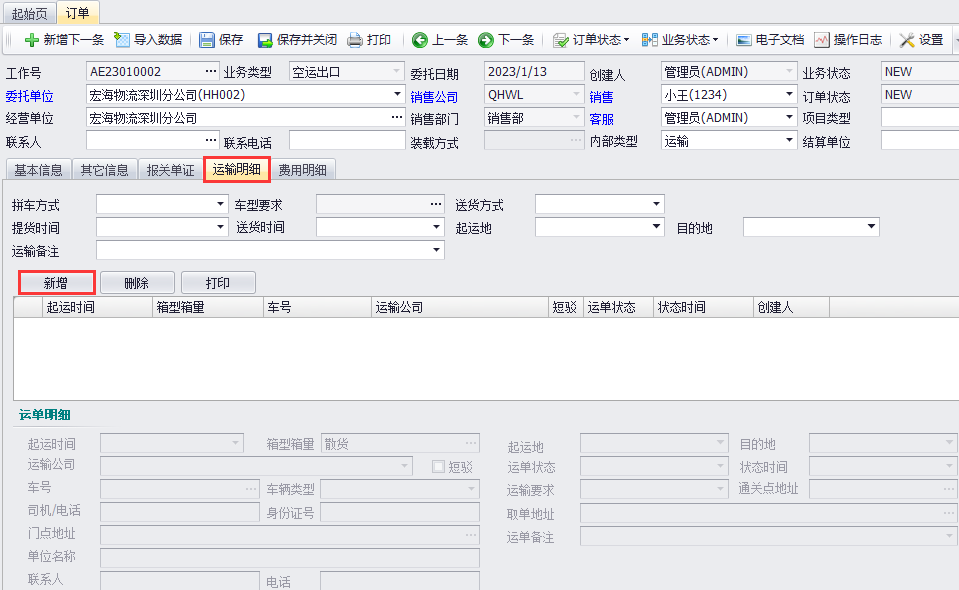Open 设置 with the wrench icon
The width and height of the screenshot is (959, 590).
point(921,40)
